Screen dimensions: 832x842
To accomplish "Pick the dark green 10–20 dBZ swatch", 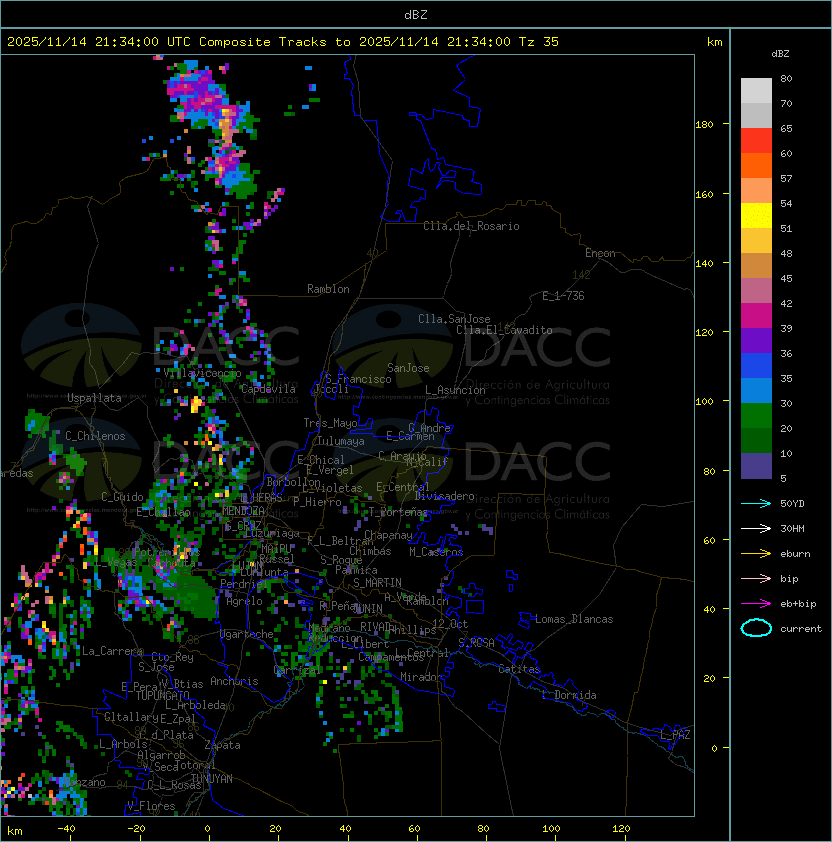I will (756, 440).
